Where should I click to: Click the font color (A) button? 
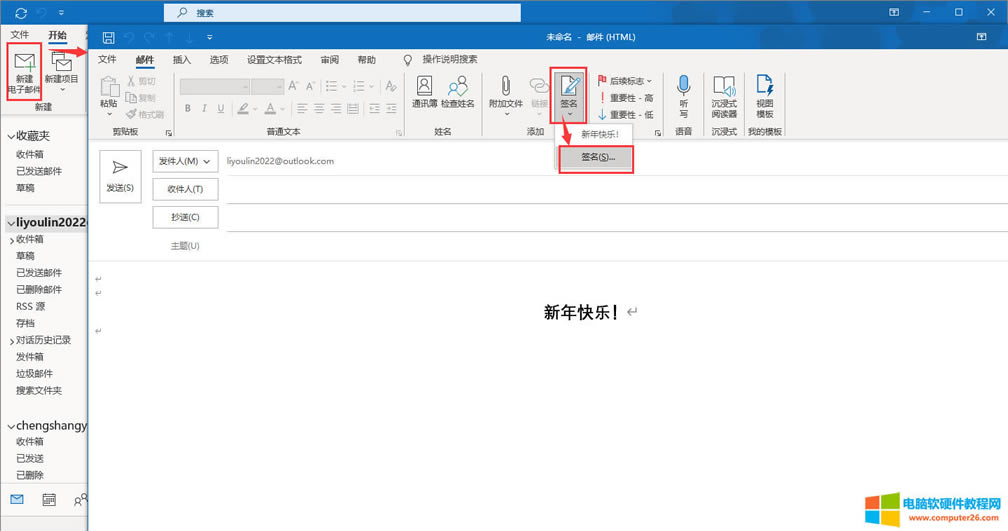tap(269, 109)
